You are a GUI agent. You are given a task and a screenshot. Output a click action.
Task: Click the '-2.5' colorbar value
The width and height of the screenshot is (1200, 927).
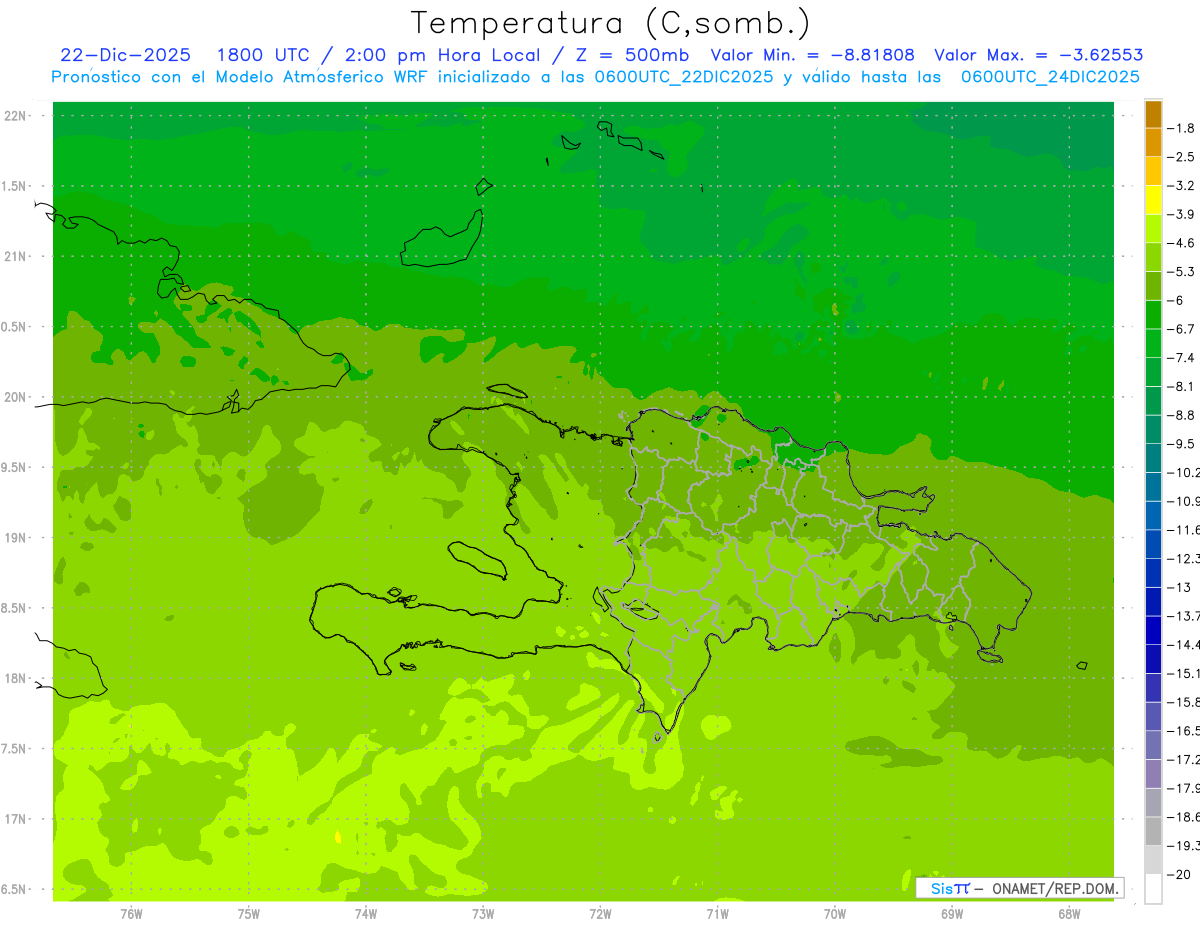tap(1182, 157)
